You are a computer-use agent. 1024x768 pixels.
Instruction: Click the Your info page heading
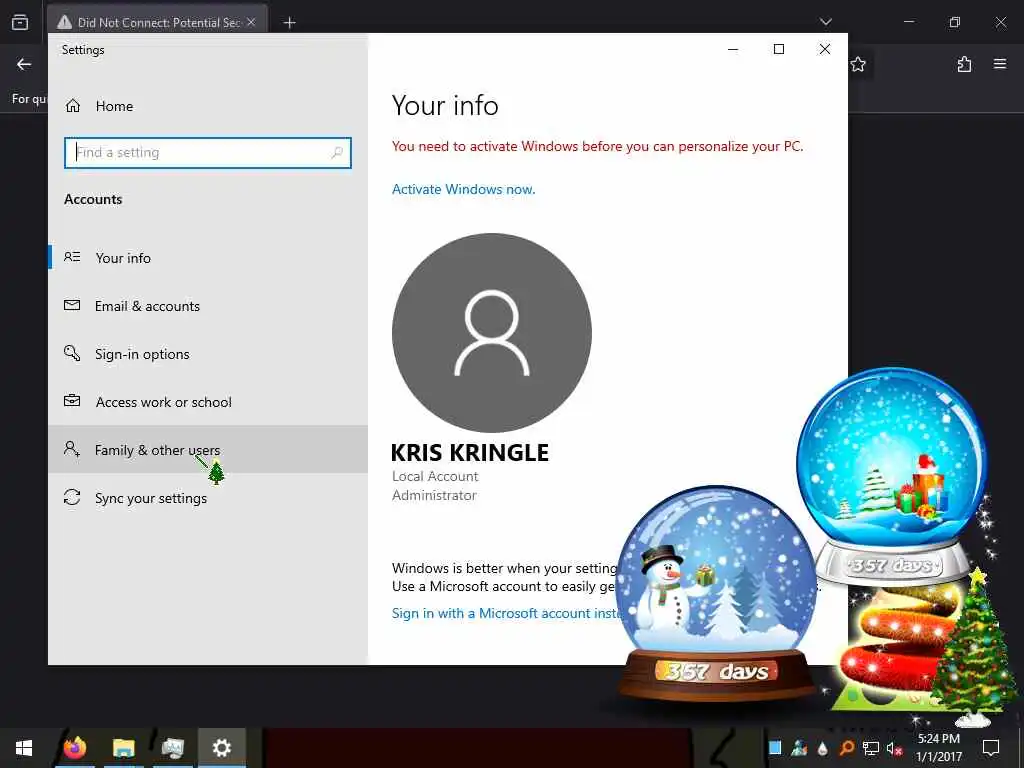click(445, 106)
